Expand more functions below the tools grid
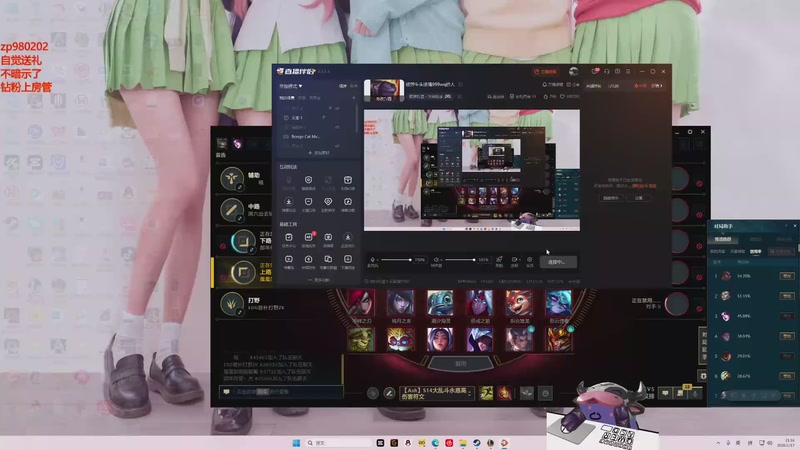This screenshot has width=800, height=450. pyautogui.click(x=318, y=280)
